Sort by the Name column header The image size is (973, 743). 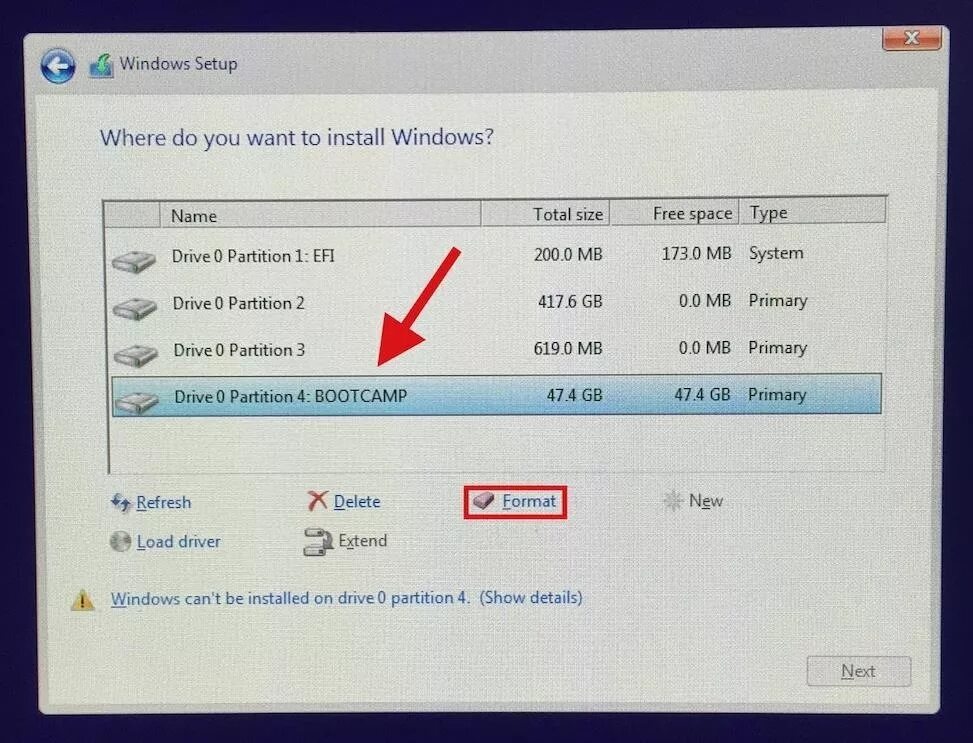coord(320,215)
